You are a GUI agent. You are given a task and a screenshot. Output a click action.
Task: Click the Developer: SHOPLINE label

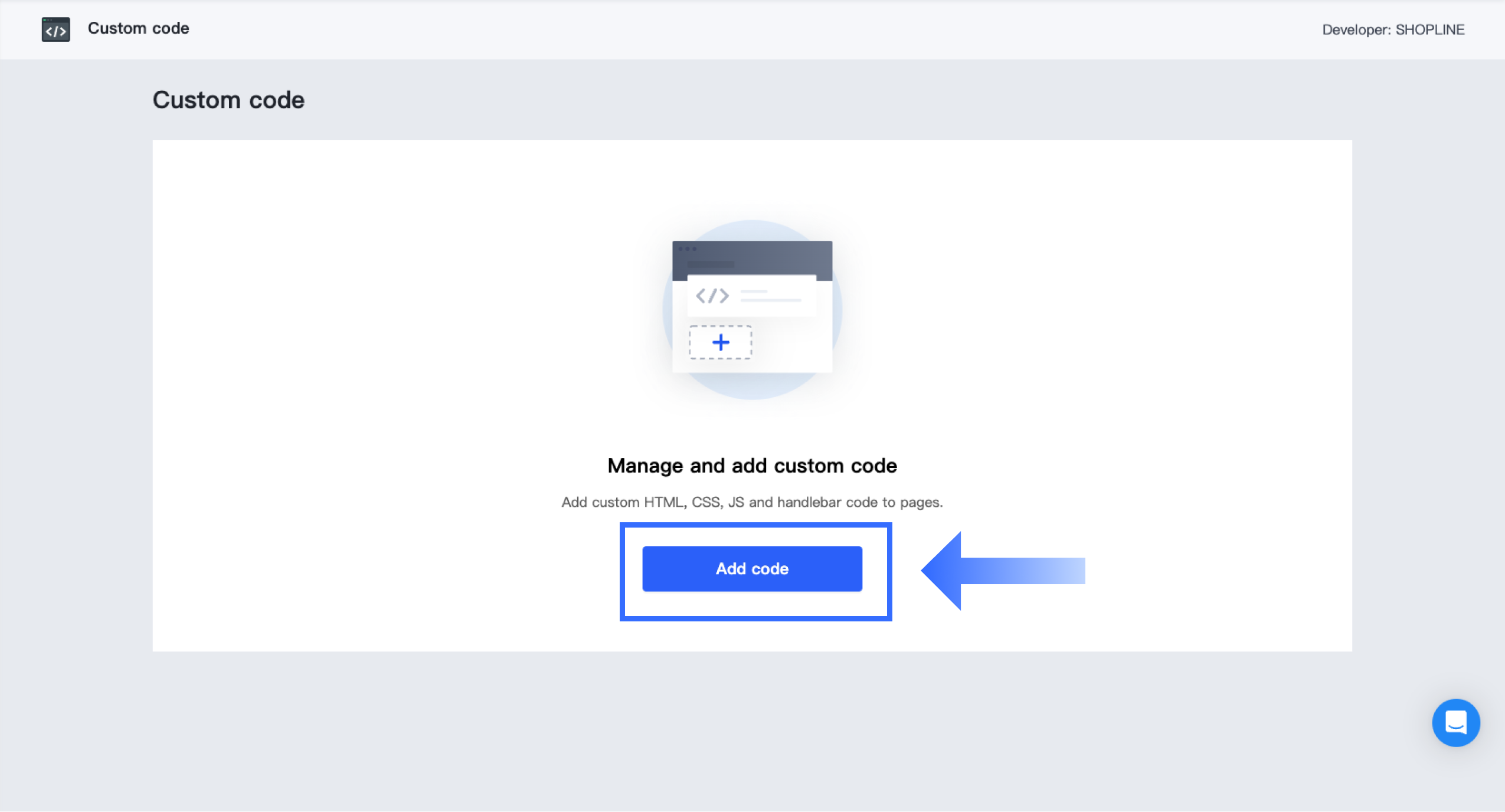1393,30
